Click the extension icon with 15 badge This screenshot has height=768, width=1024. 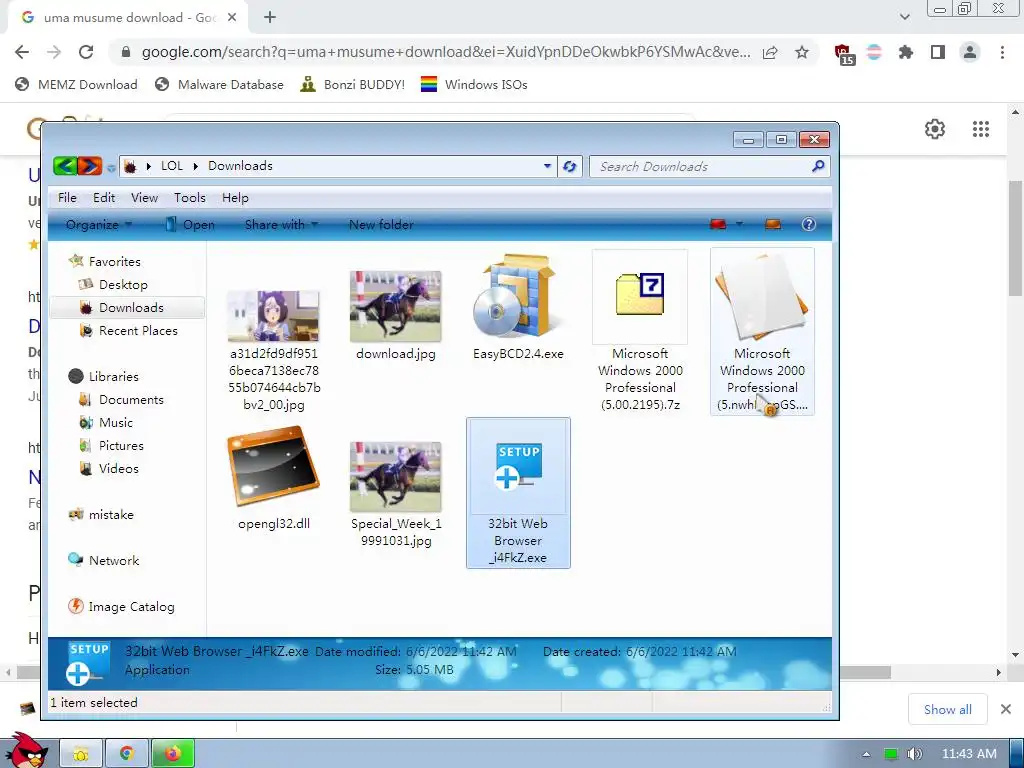[843, 54]
